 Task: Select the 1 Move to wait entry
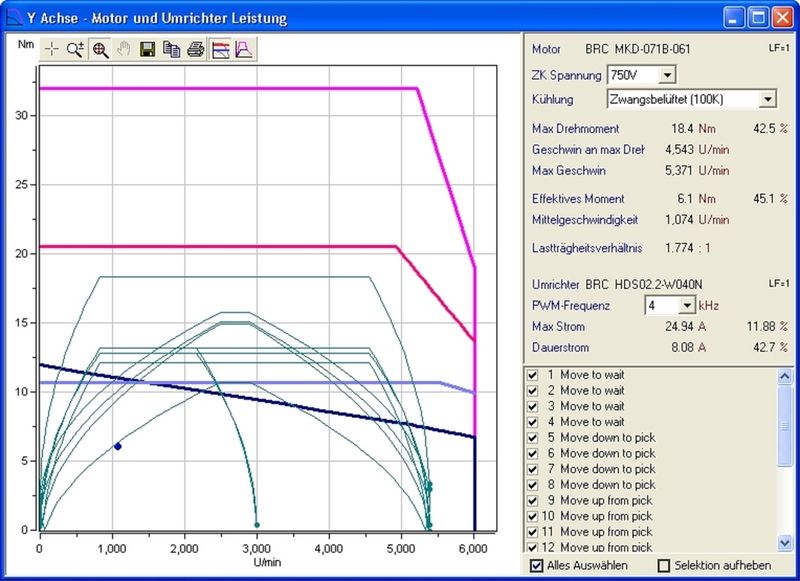click(590, 375)
